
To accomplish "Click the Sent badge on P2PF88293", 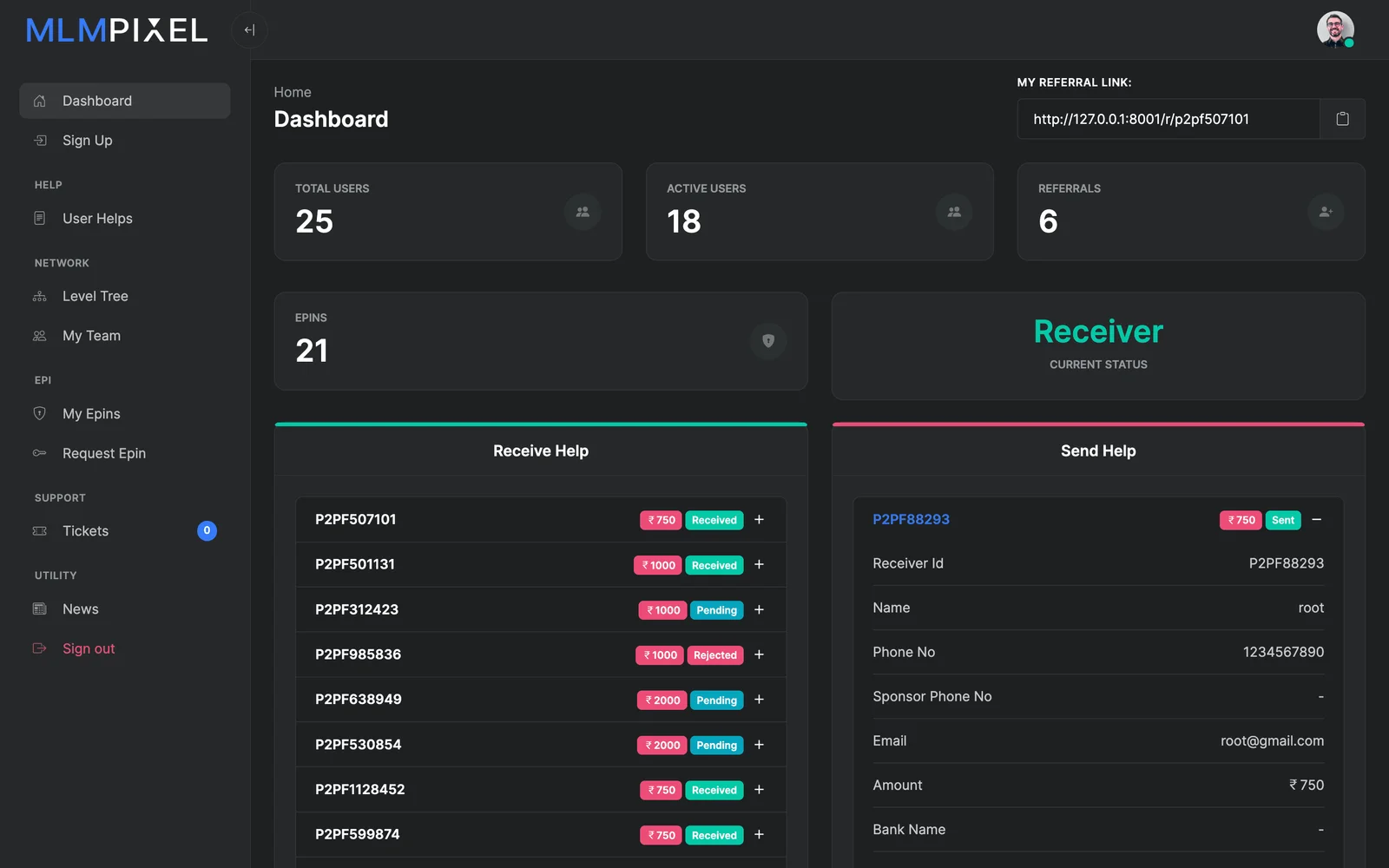I will click(x=1283, y=520).
